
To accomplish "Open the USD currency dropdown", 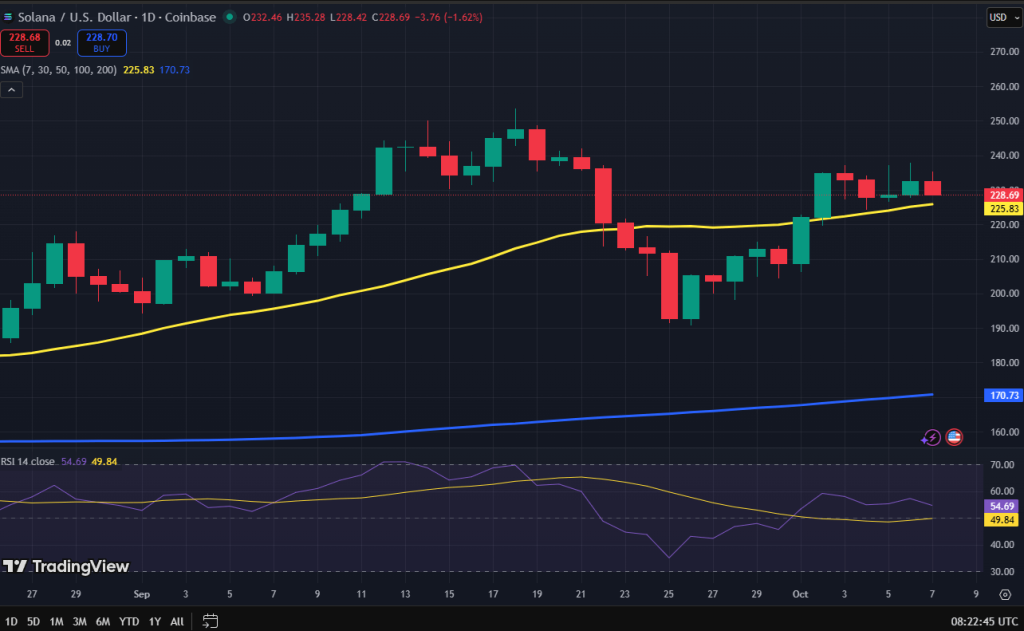I will pyautogui.click(x=1004, y=17).
